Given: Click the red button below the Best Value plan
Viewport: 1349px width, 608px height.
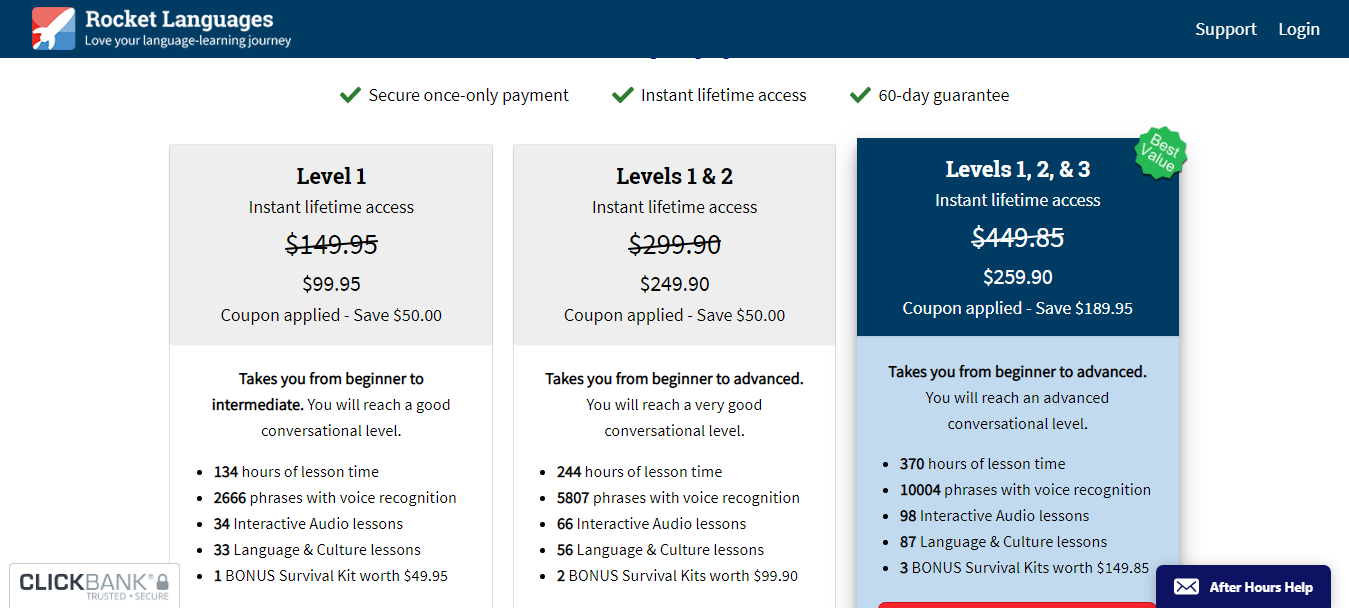Looking at the screenshot, I should point(1017,604).
